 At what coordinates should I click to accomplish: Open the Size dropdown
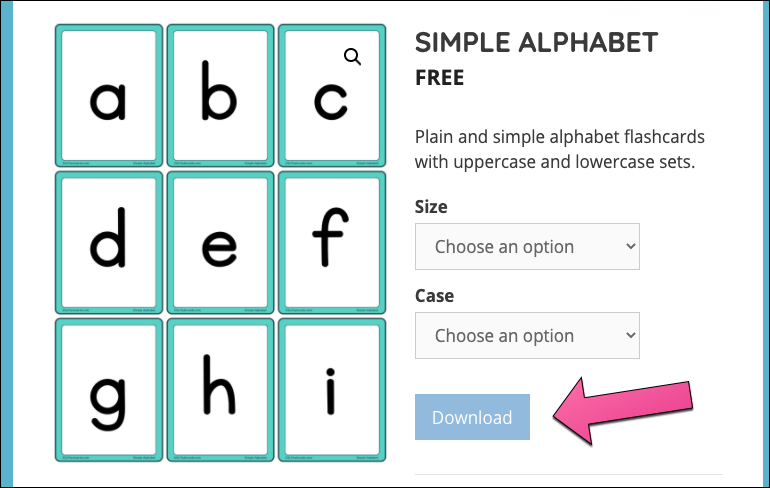[527, 247]
